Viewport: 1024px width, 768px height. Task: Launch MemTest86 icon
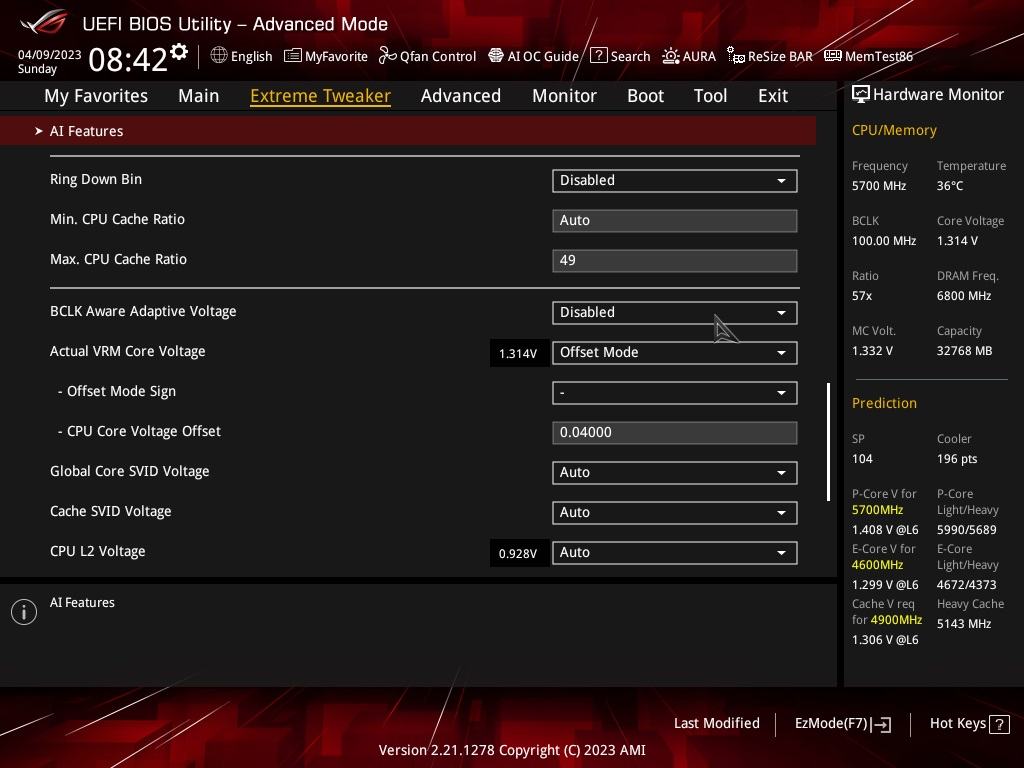[x=833, y=56]
